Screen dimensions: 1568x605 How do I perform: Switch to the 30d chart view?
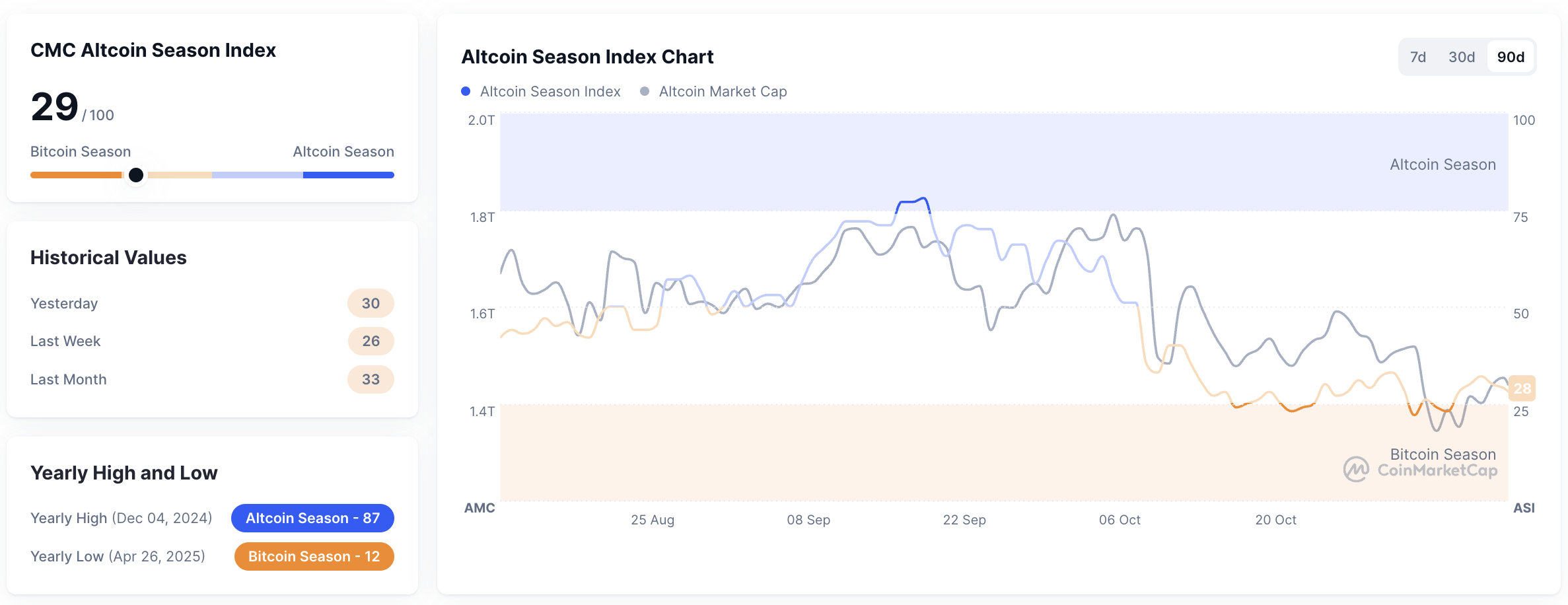click(1462, 57)
